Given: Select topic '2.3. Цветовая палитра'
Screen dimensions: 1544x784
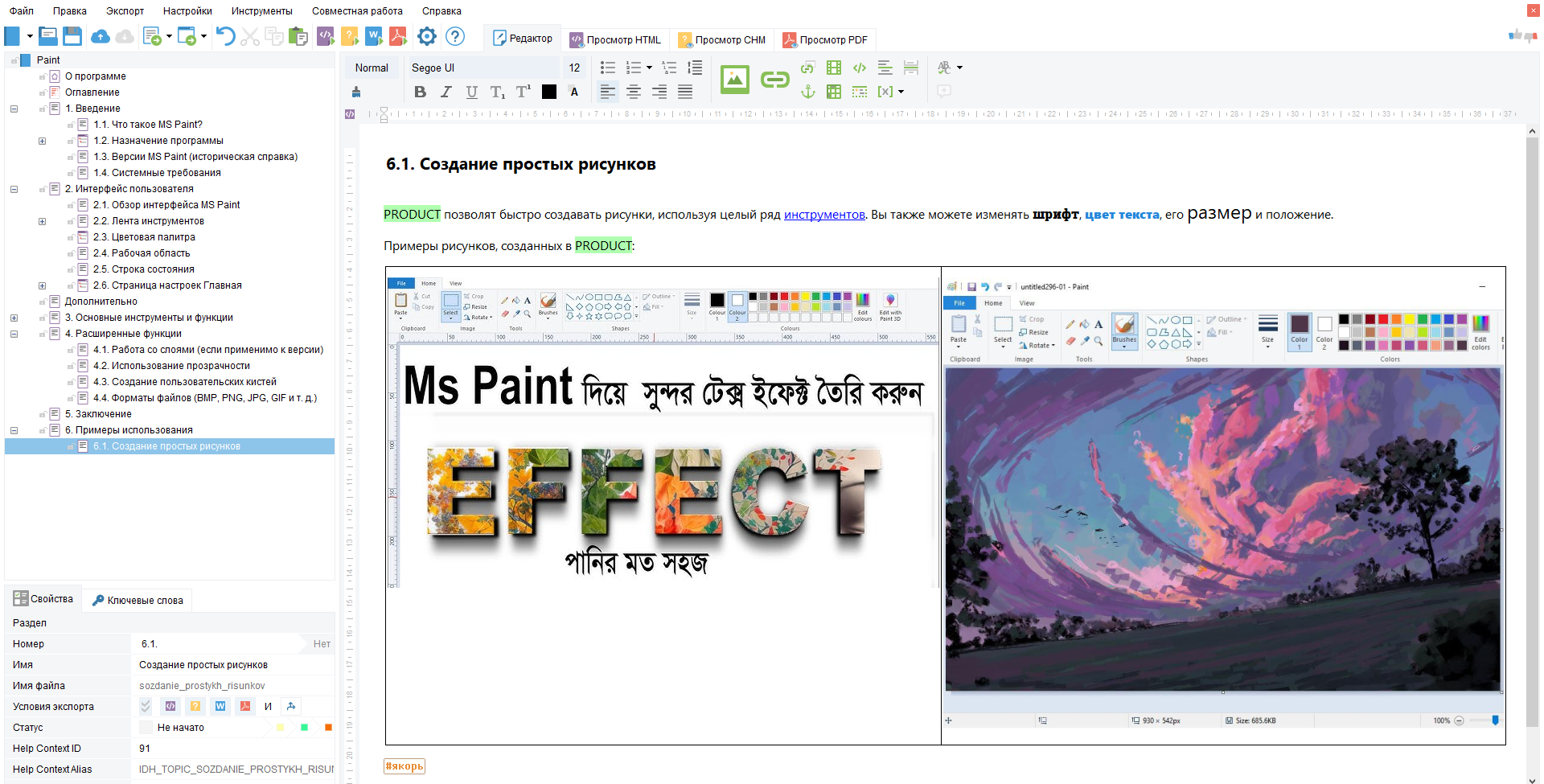Looking at the screenshot, I should (144, 237).
